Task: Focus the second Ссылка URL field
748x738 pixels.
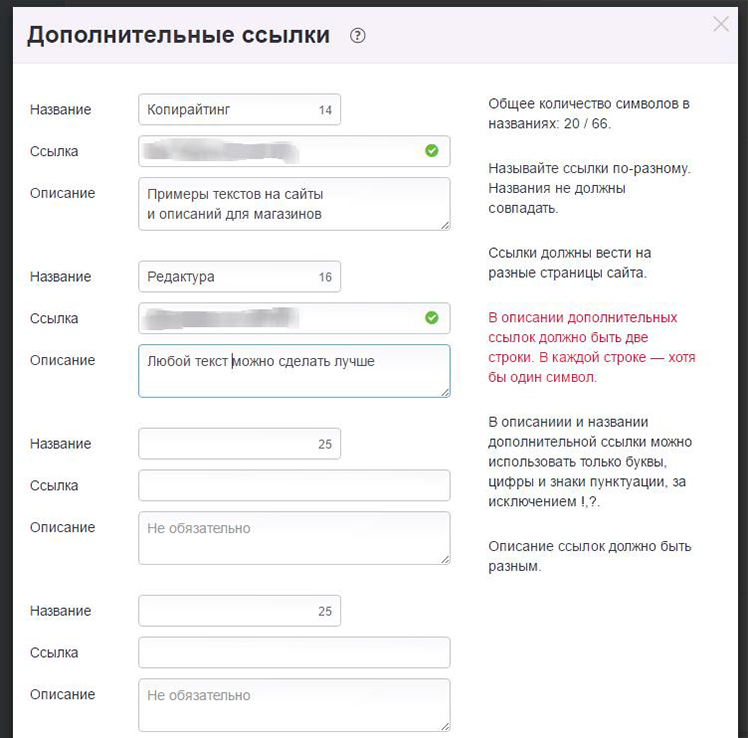Action: (x=294, y=318)
